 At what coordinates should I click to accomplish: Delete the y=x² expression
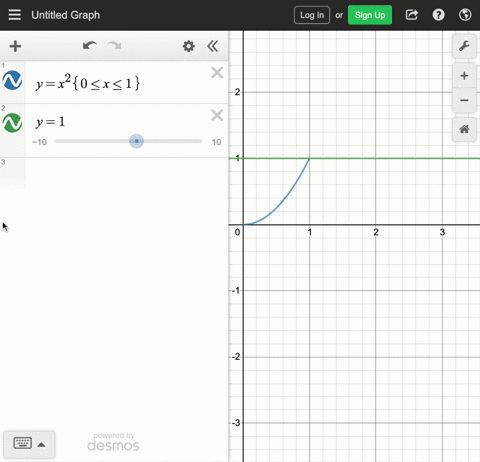[x=217, y=73]
